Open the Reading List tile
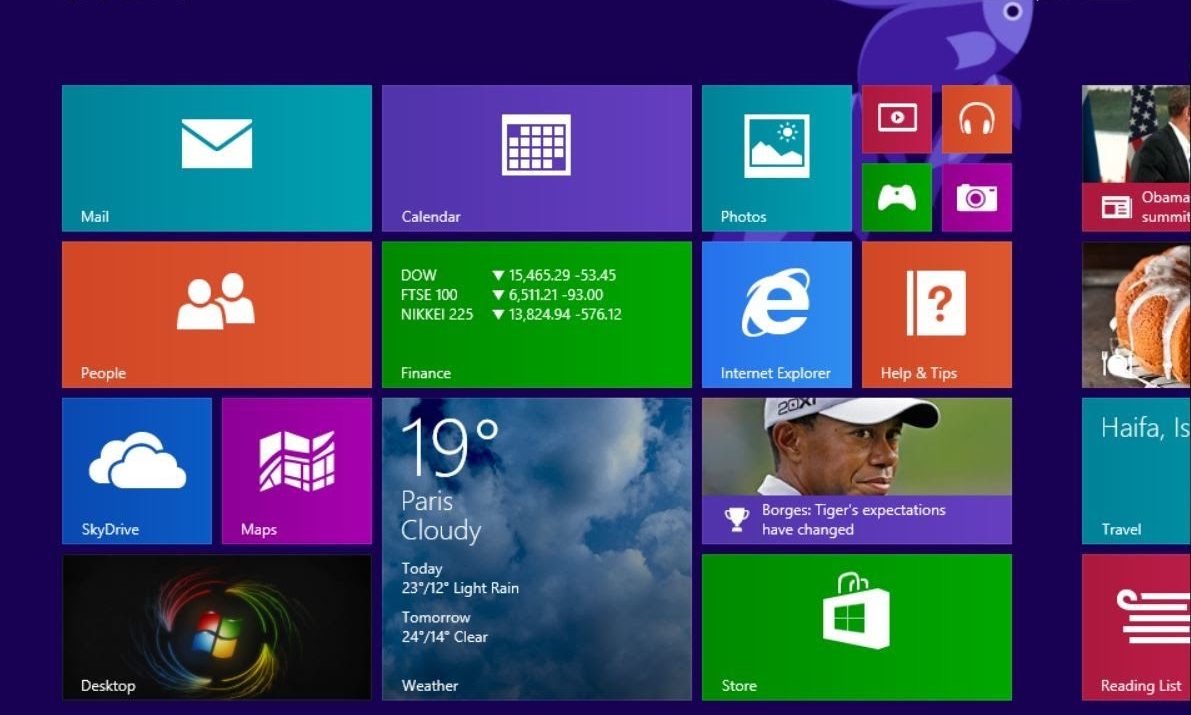The width and height of the screenshot is (1191, 715). [1136, 627]
